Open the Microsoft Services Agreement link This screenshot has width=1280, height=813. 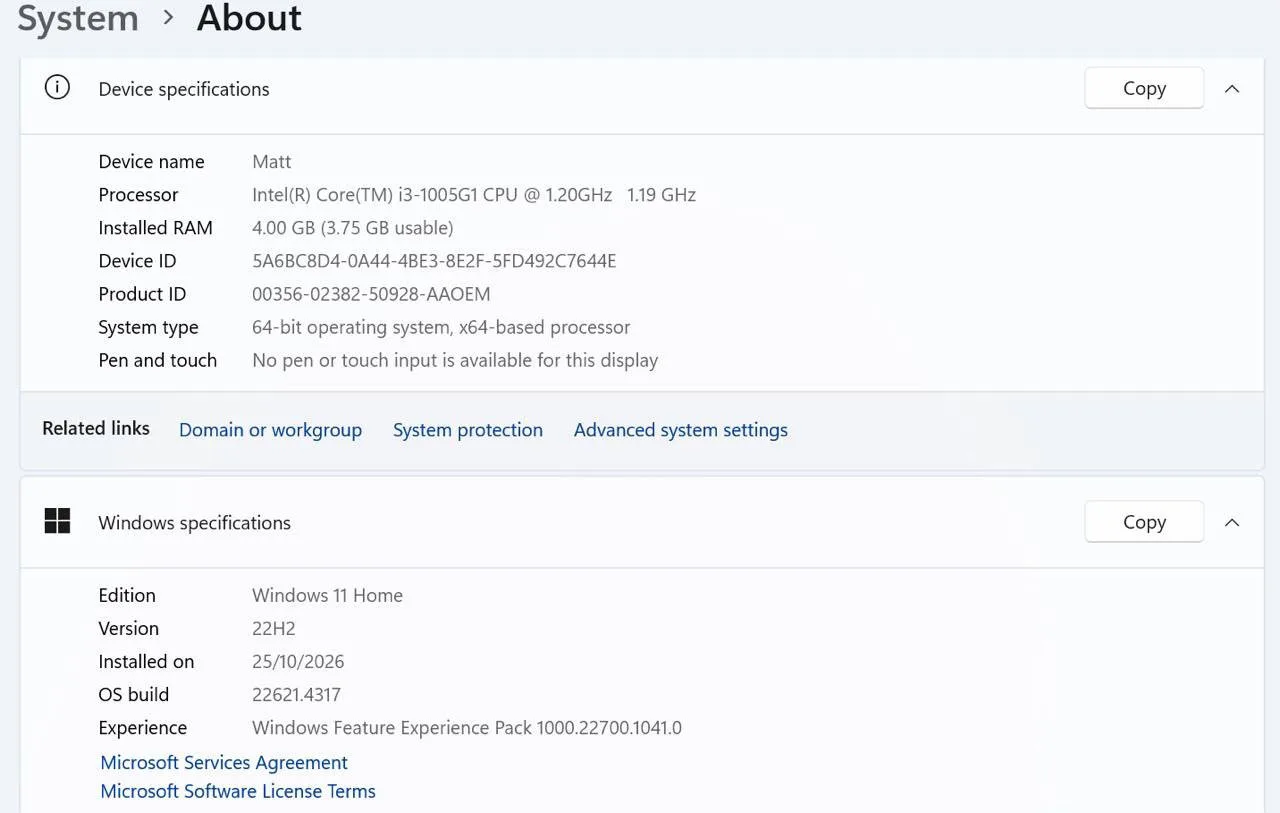click(x=224, y=762)
